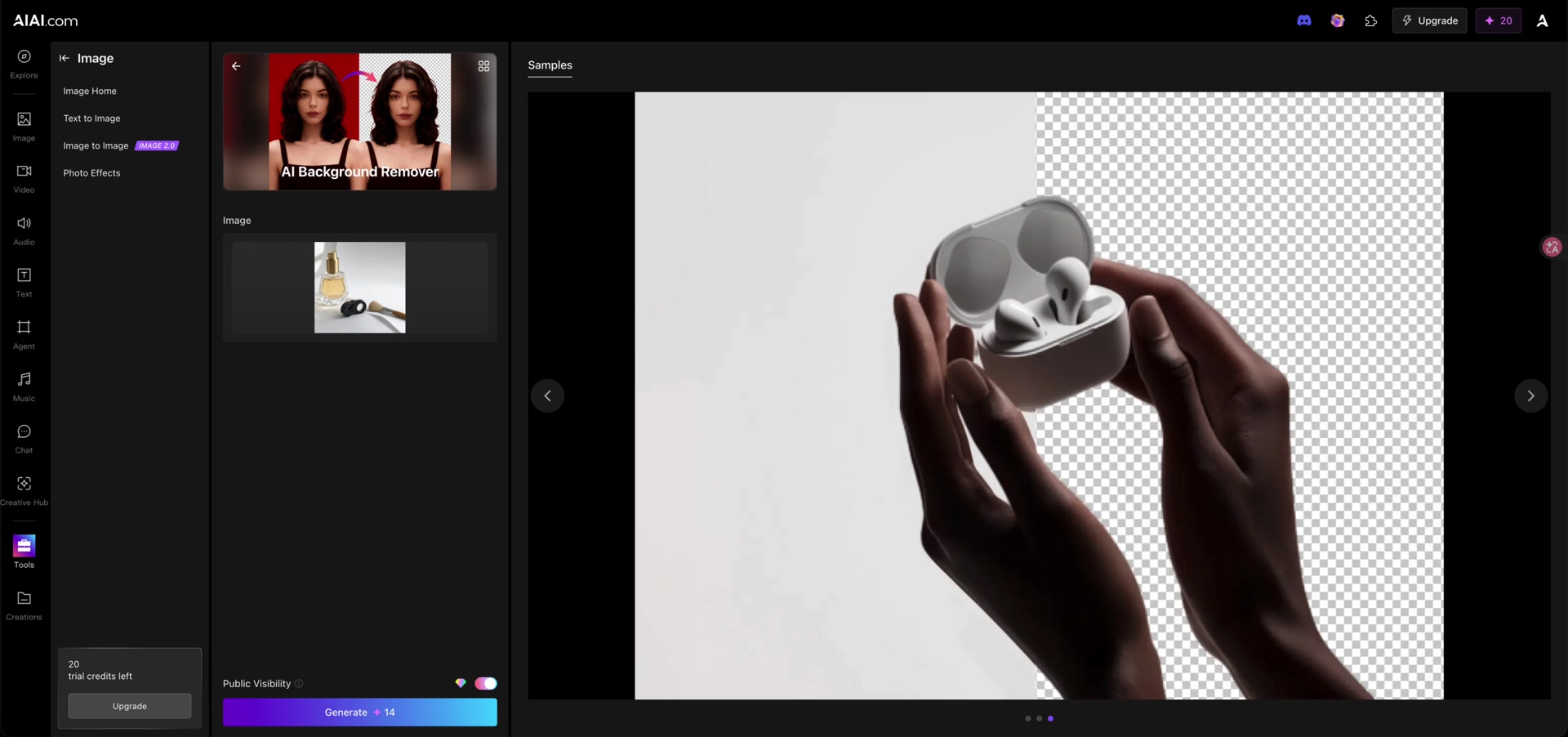Open Photo Effects
This screenshot has width=1568, height=737.
point(91,173)
